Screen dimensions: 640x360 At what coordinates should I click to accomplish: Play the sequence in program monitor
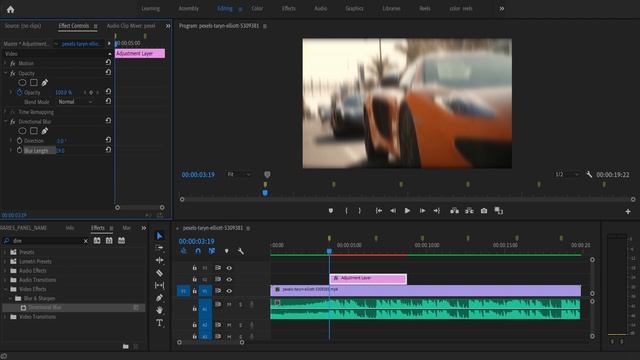tap(407, 211)
